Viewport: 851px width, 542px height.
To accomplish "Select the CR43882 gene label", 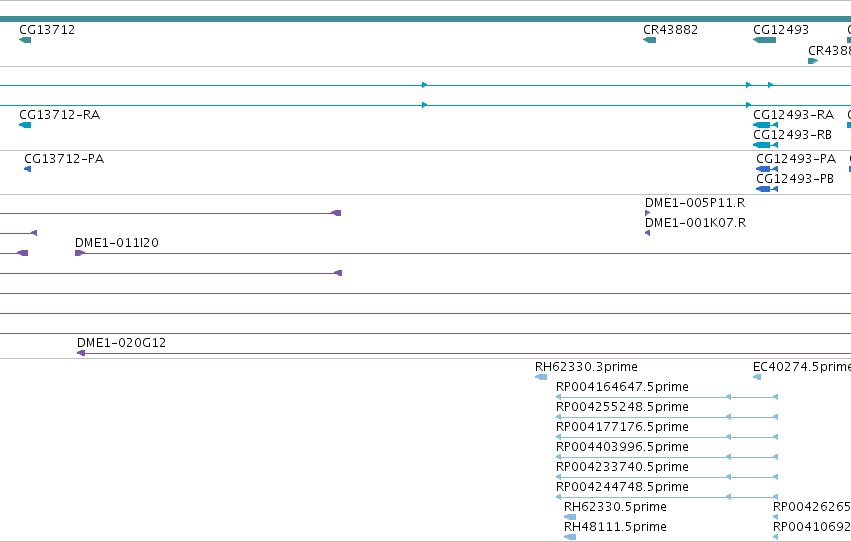I will pyautogui.click(x=670, y=29).
